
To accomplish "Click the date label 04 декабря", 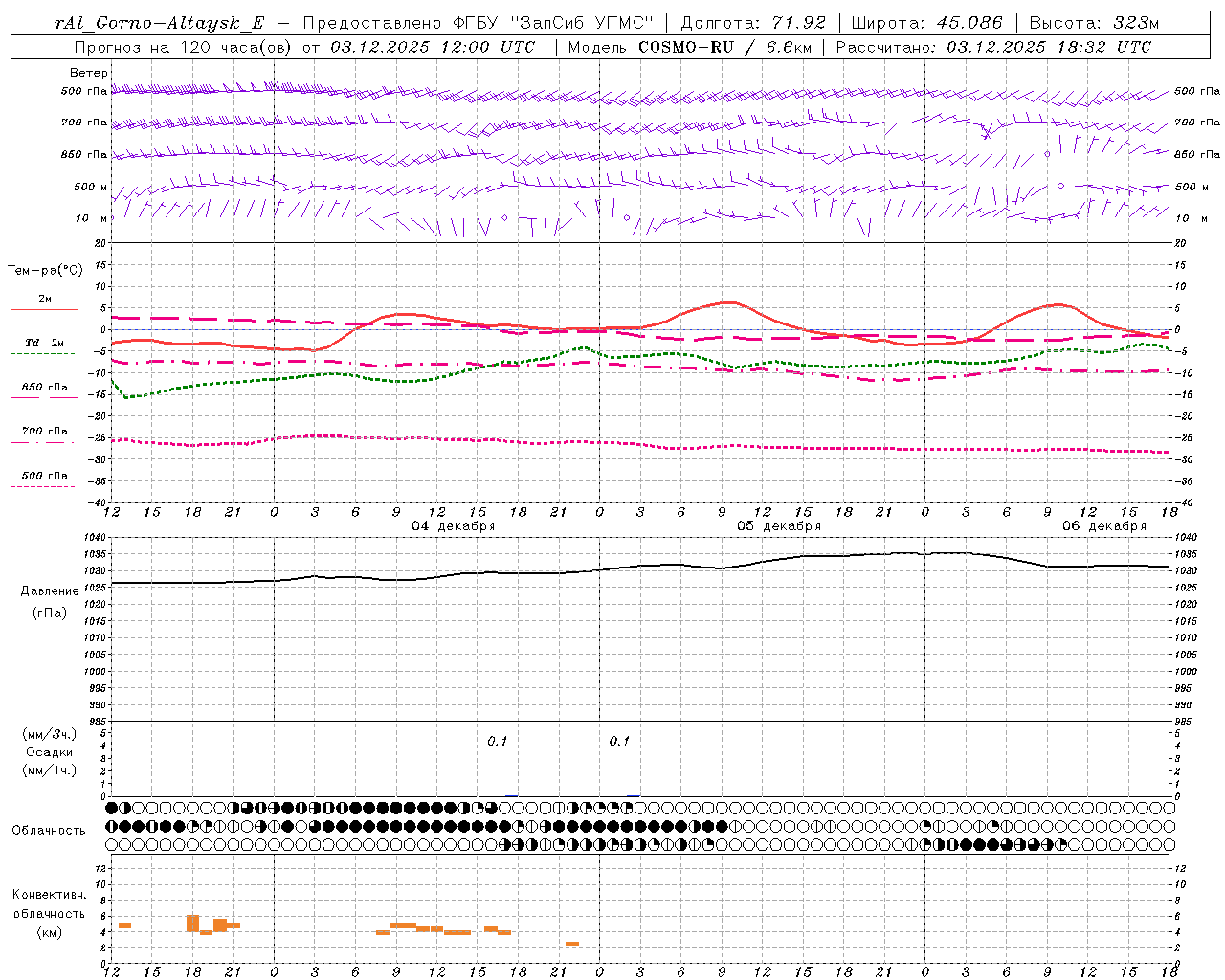I will click(x=454, y=526).
